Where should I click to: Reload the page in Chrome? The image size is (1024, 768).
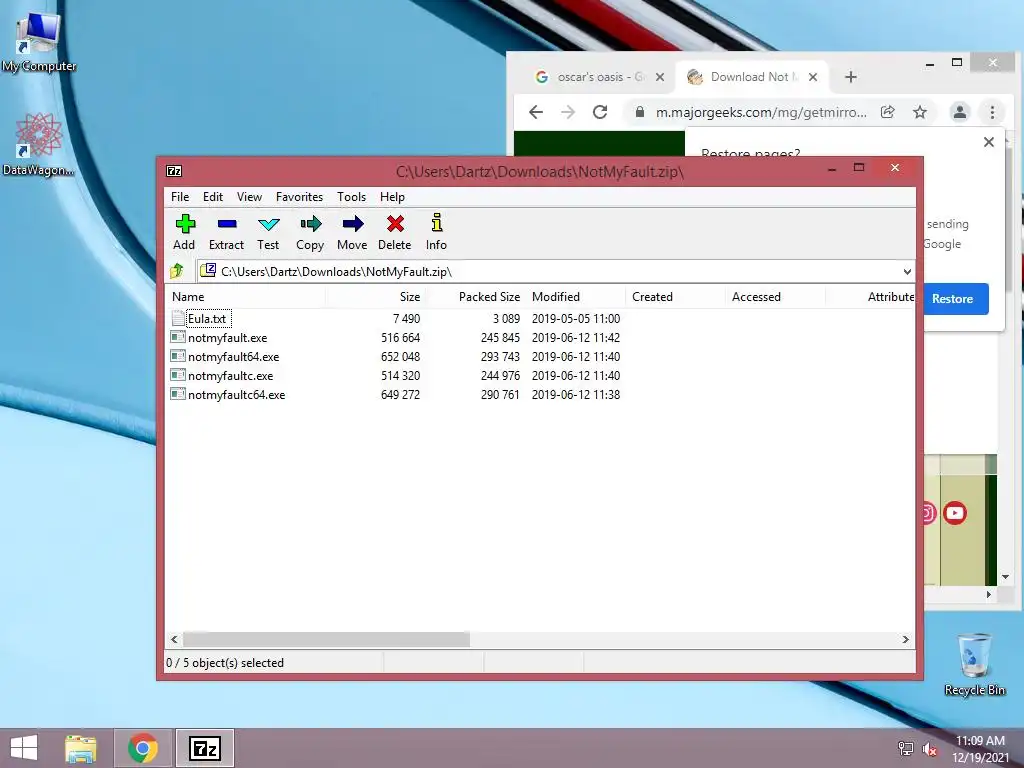tap(600, 112)
